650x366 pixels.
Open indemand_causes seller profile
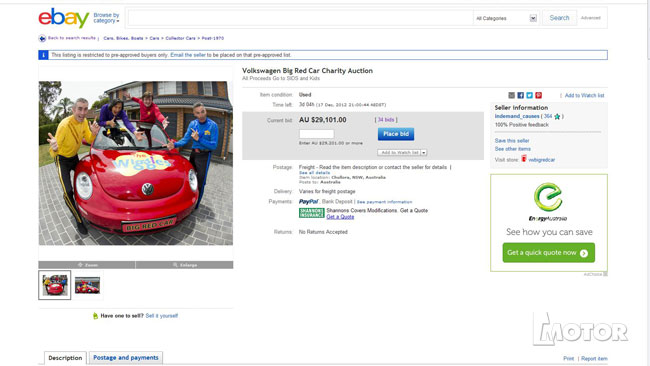click(x=517, y=116)
